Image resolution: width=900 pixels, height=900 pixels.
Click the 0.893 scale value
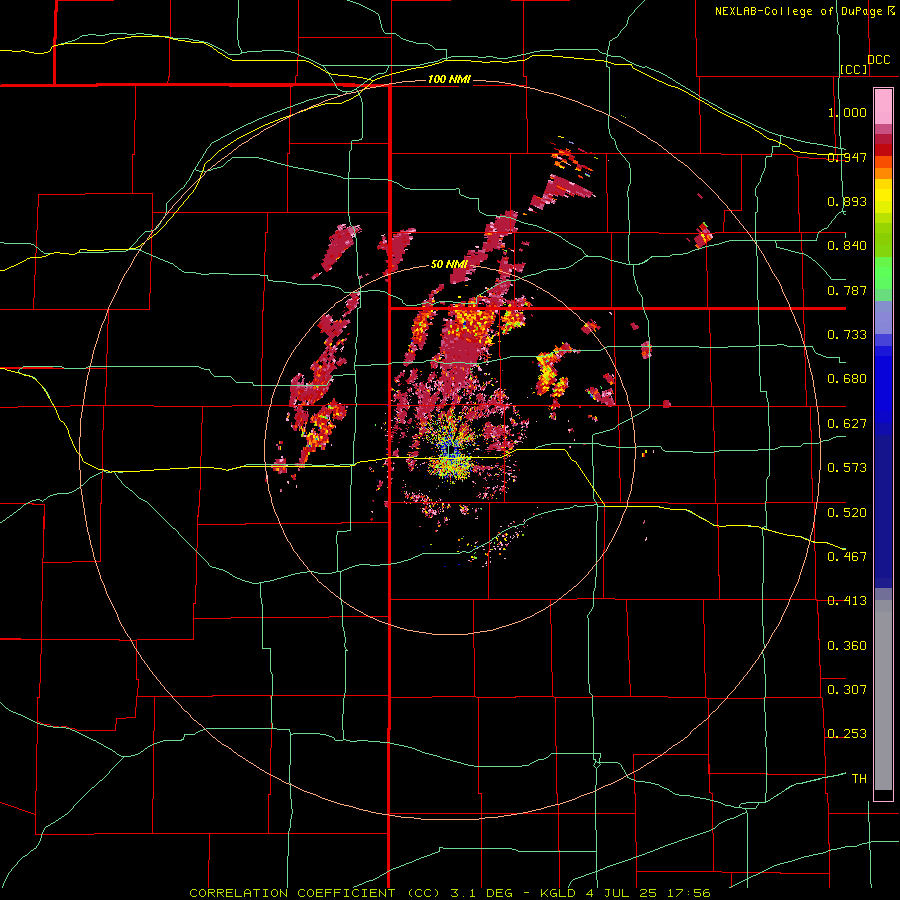[x=847, y=201]
